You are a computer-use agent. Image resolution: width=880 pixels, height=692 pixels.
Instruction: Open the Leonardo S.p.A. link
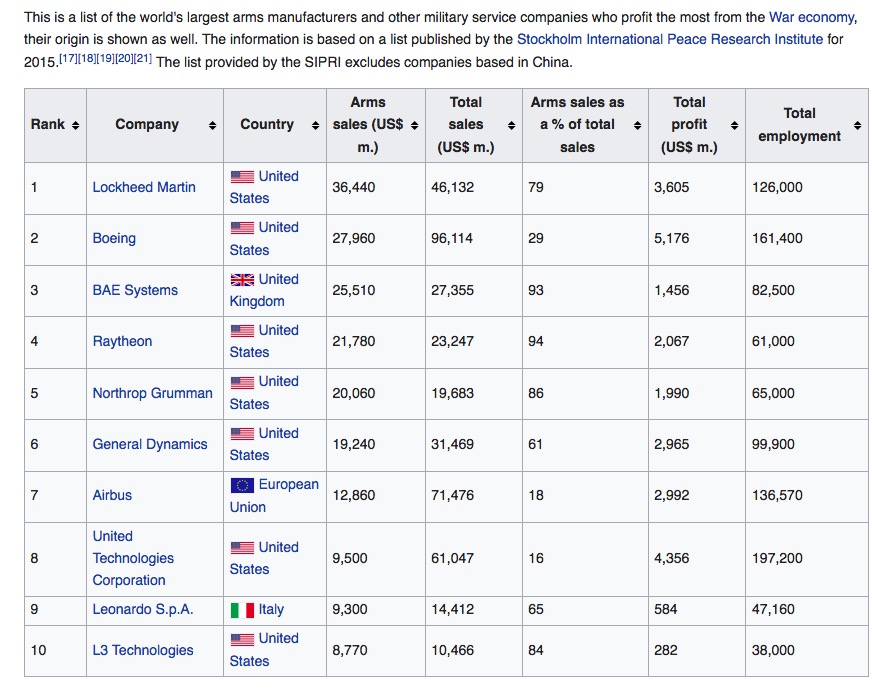(143, 609)
